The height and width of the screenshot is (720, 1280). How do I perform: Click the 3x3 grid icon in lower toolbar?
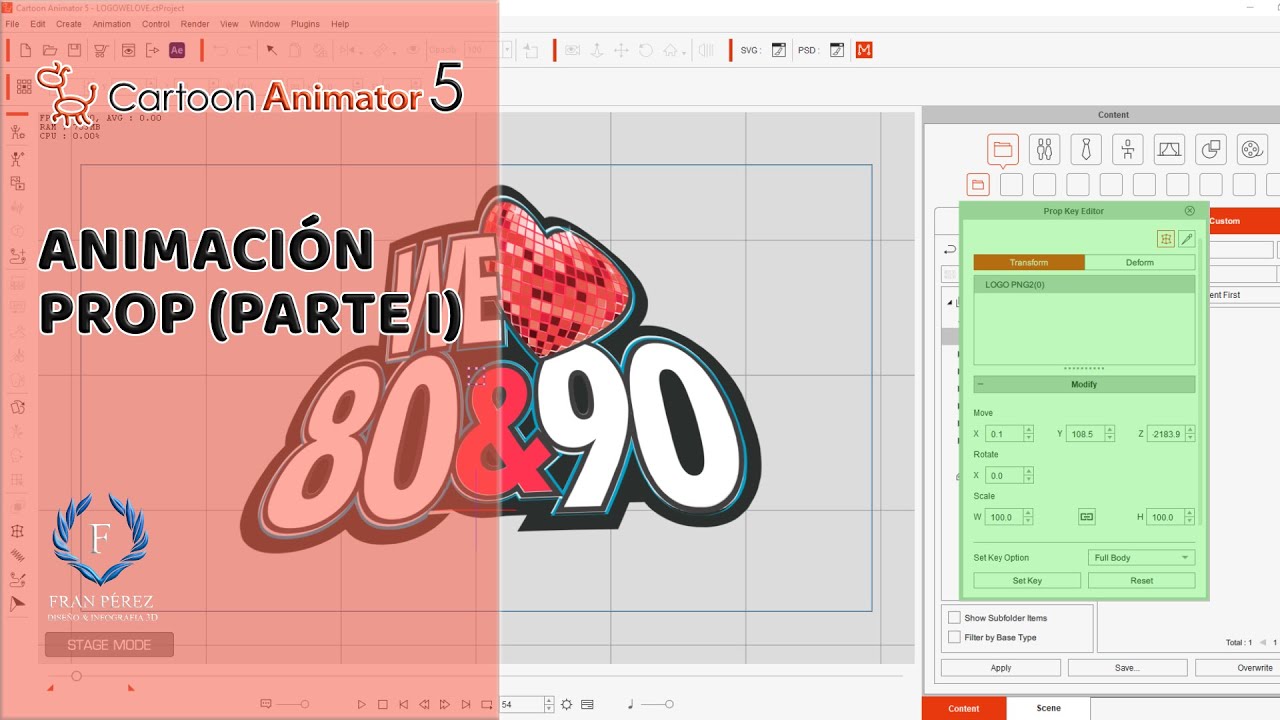coord(23,86)
